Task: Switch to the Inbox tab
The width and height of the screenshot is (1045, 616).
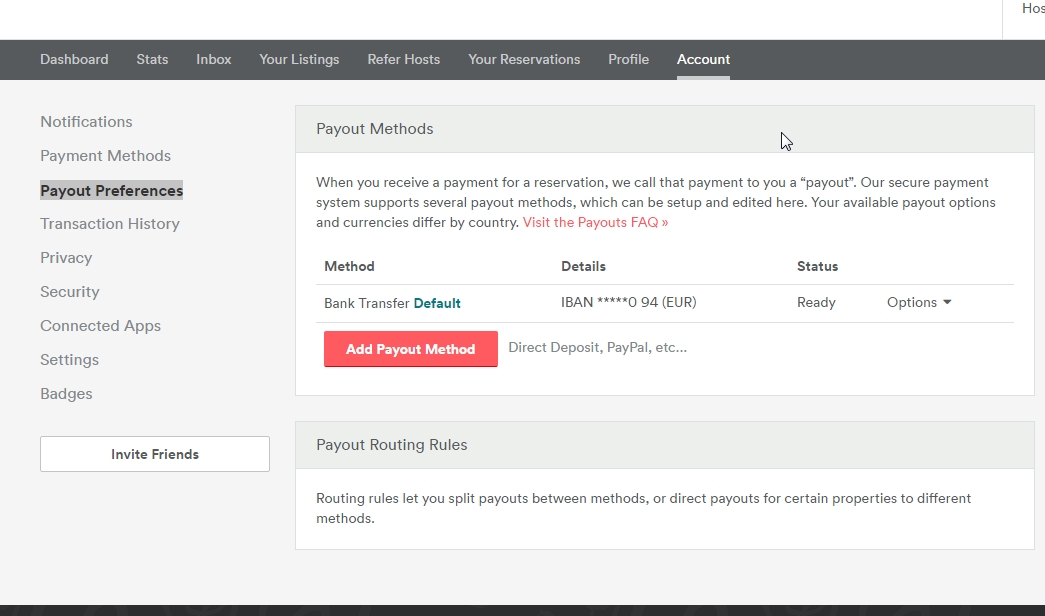Action: [x=213, y=60]
